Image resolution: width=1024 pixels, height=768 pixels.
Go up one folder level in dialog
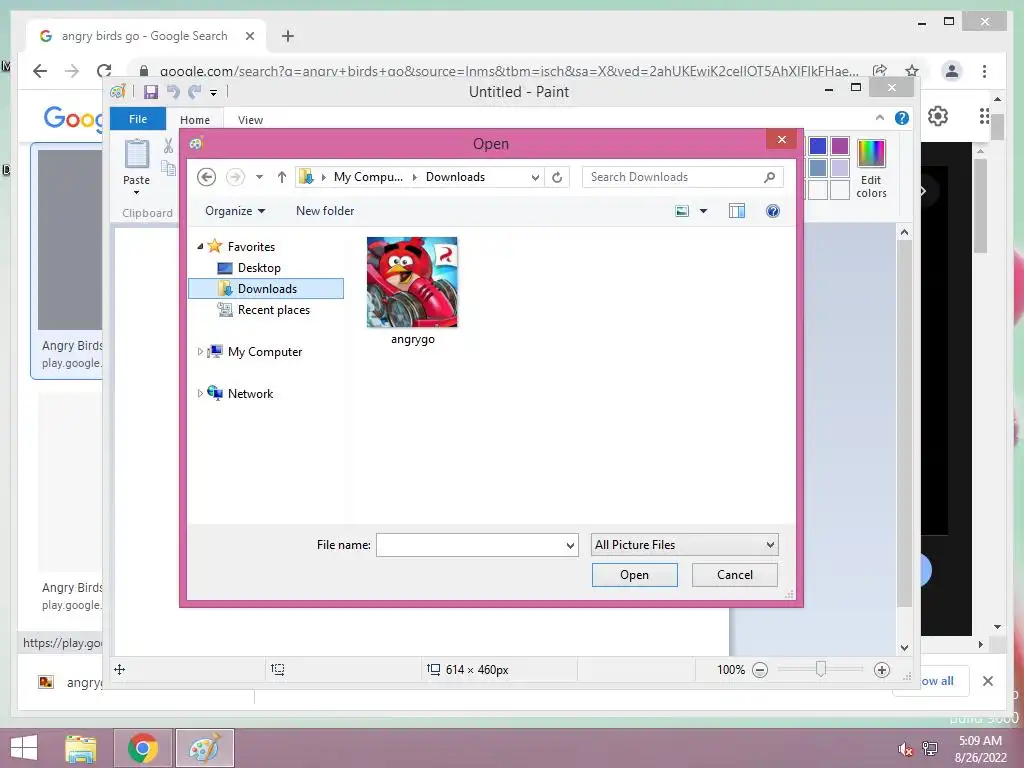tap(281, 177)
